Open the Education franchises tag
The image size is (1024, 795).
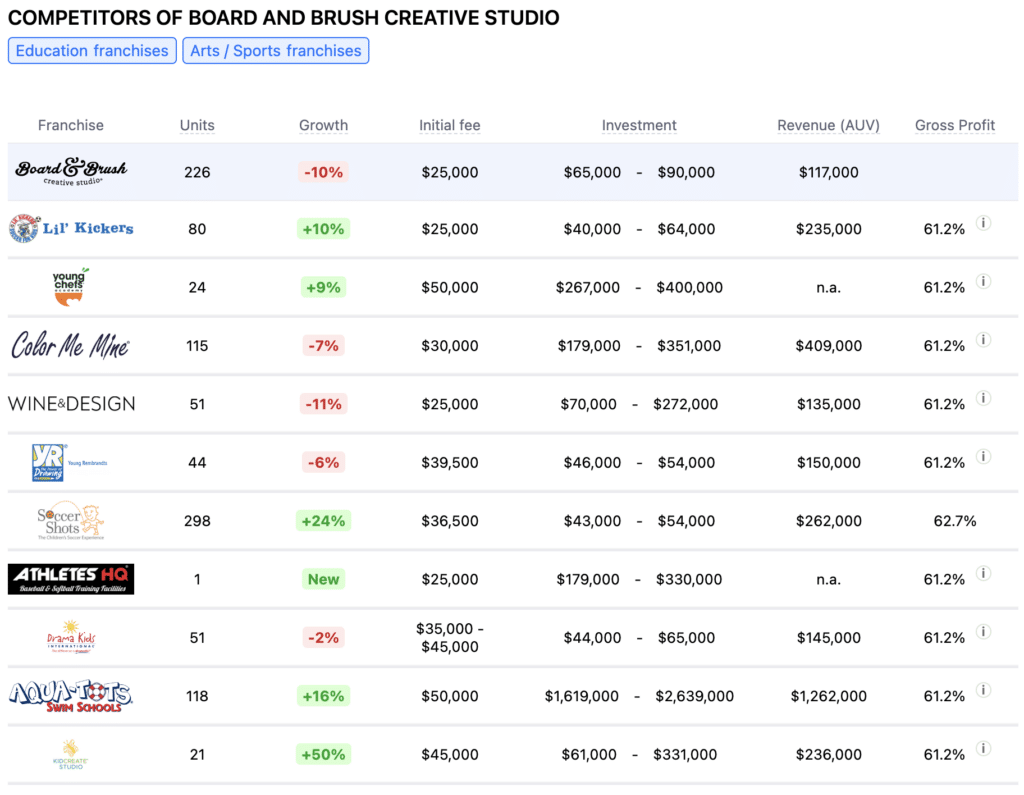coord(92,51)
